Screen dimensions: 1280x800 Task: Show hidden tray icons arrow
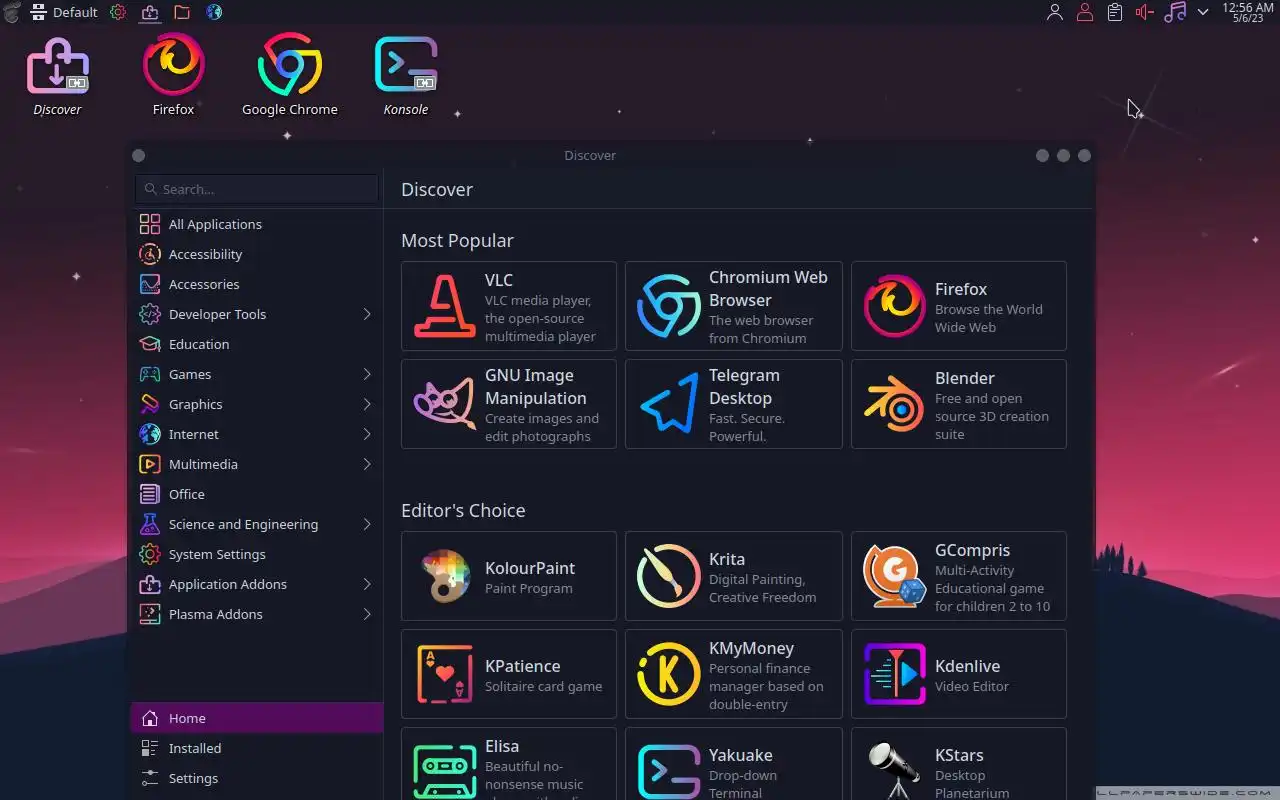click(1203, 12)
